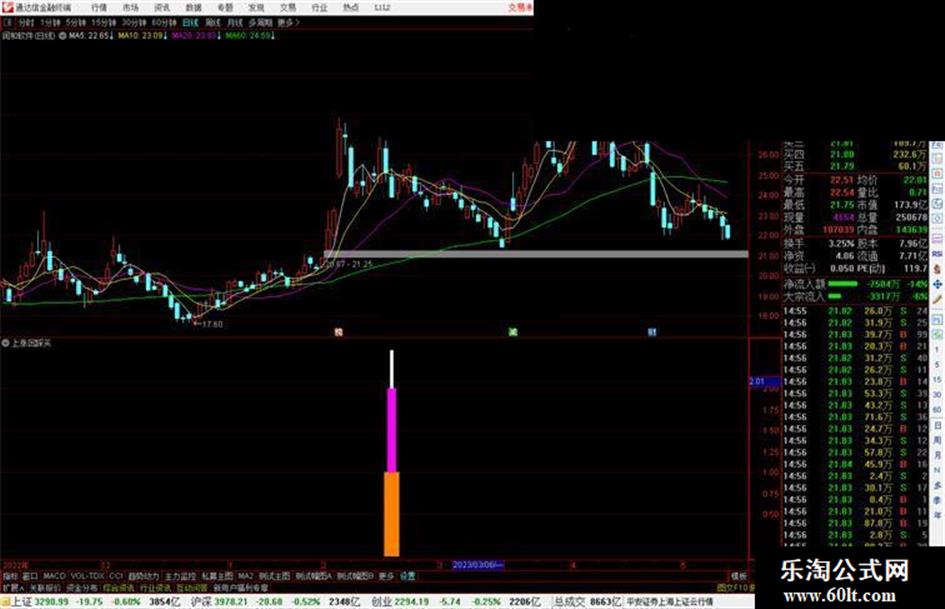
Task: Click the round icon beside main chart title
Action: (63, 36)
